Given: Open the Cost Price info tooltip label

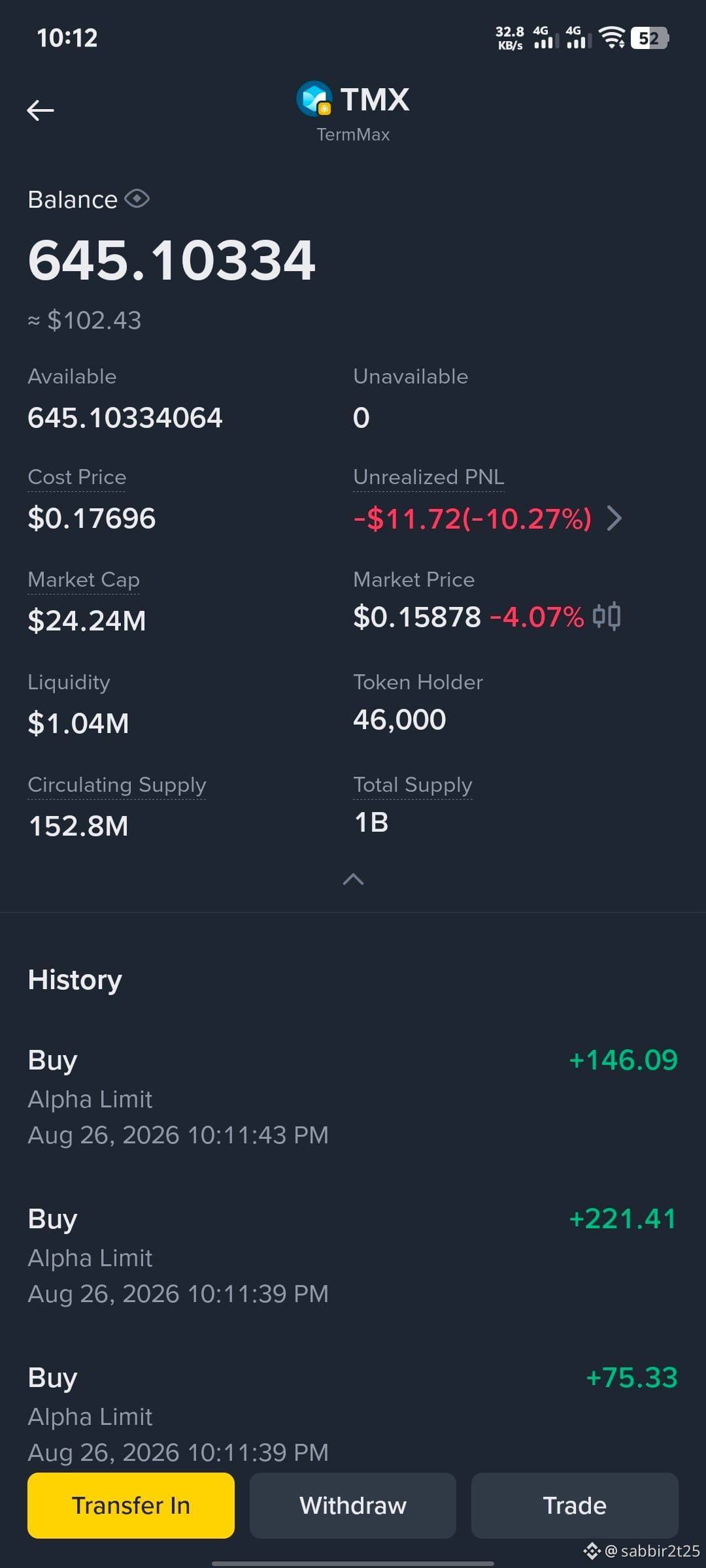Looking at the screenshot, I should click(77, 477).
